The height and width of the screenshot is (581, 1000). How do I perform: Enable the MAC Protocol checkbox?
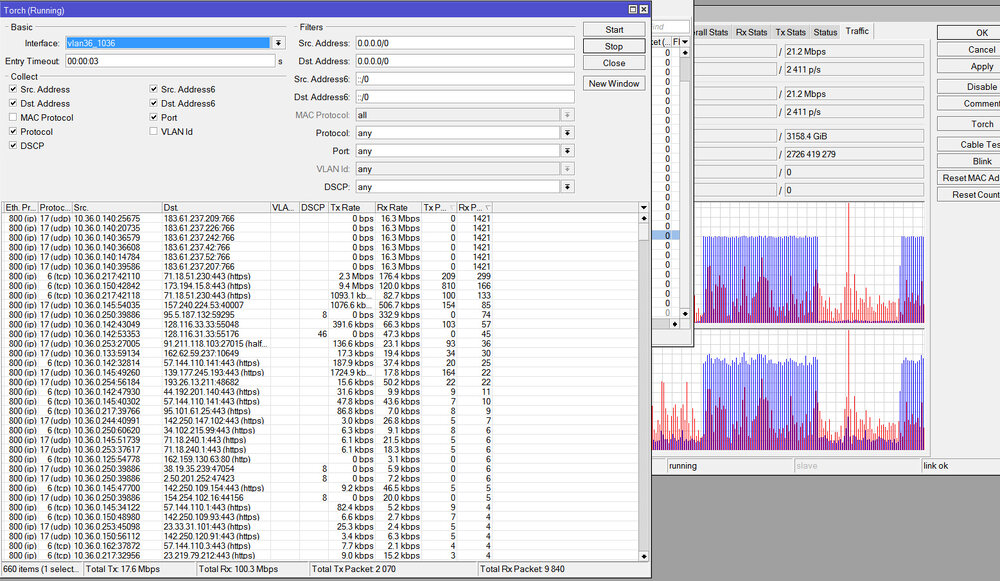coord(13,117)
